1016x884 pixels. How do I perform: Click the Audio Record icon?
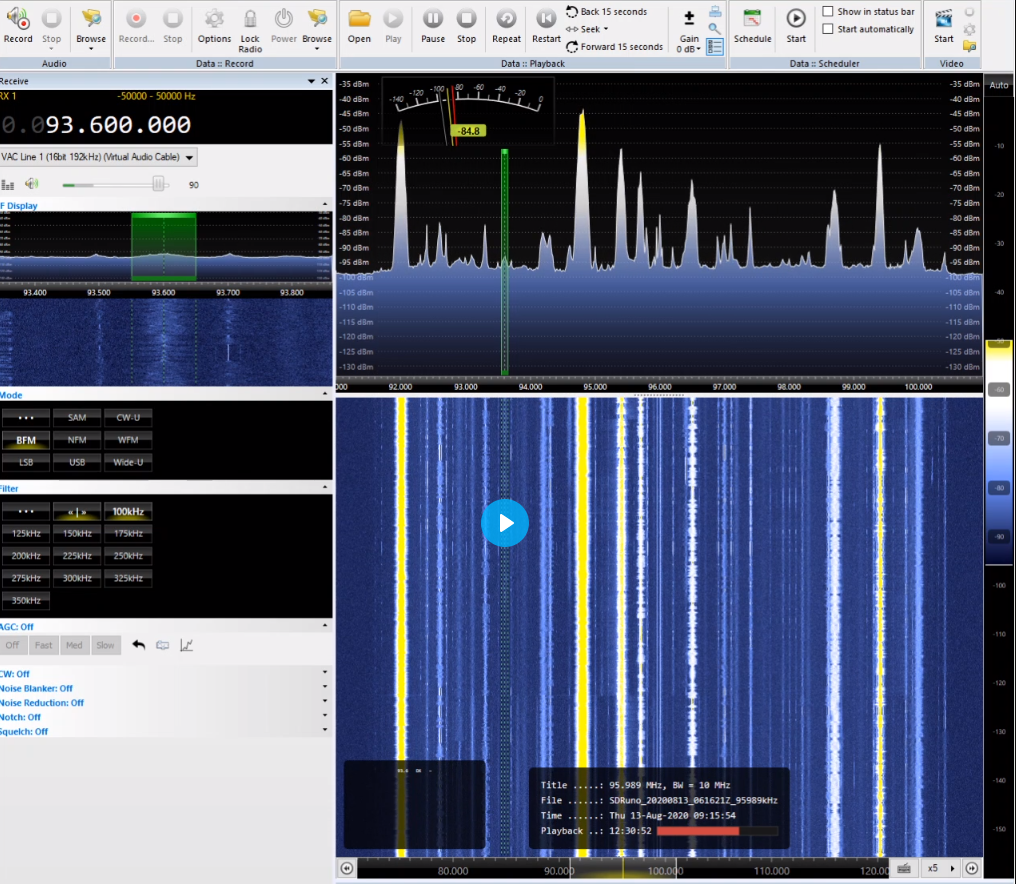tap(18, 19)
